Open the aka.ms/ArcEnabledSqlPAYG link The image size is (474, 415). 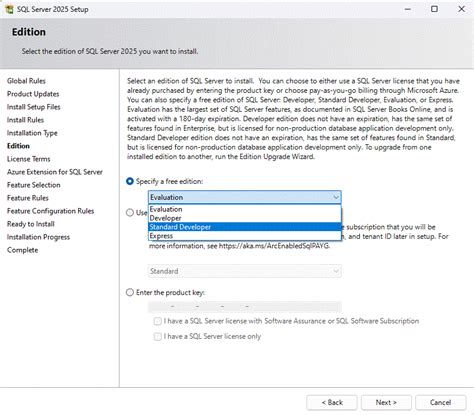click(x=274, y=246)
